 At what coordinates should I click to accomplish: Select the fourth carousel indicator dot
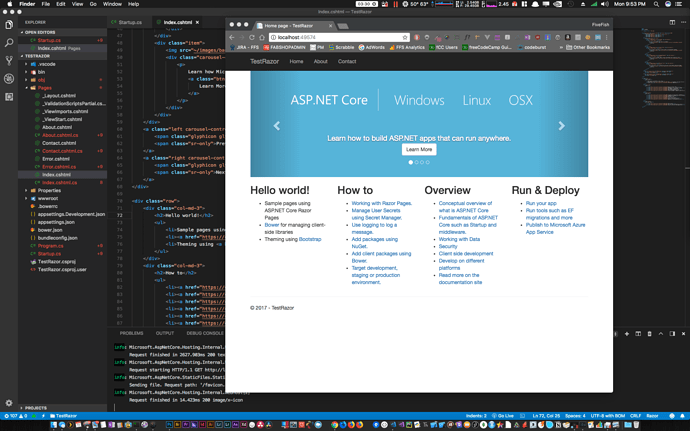tap(427, 162)
